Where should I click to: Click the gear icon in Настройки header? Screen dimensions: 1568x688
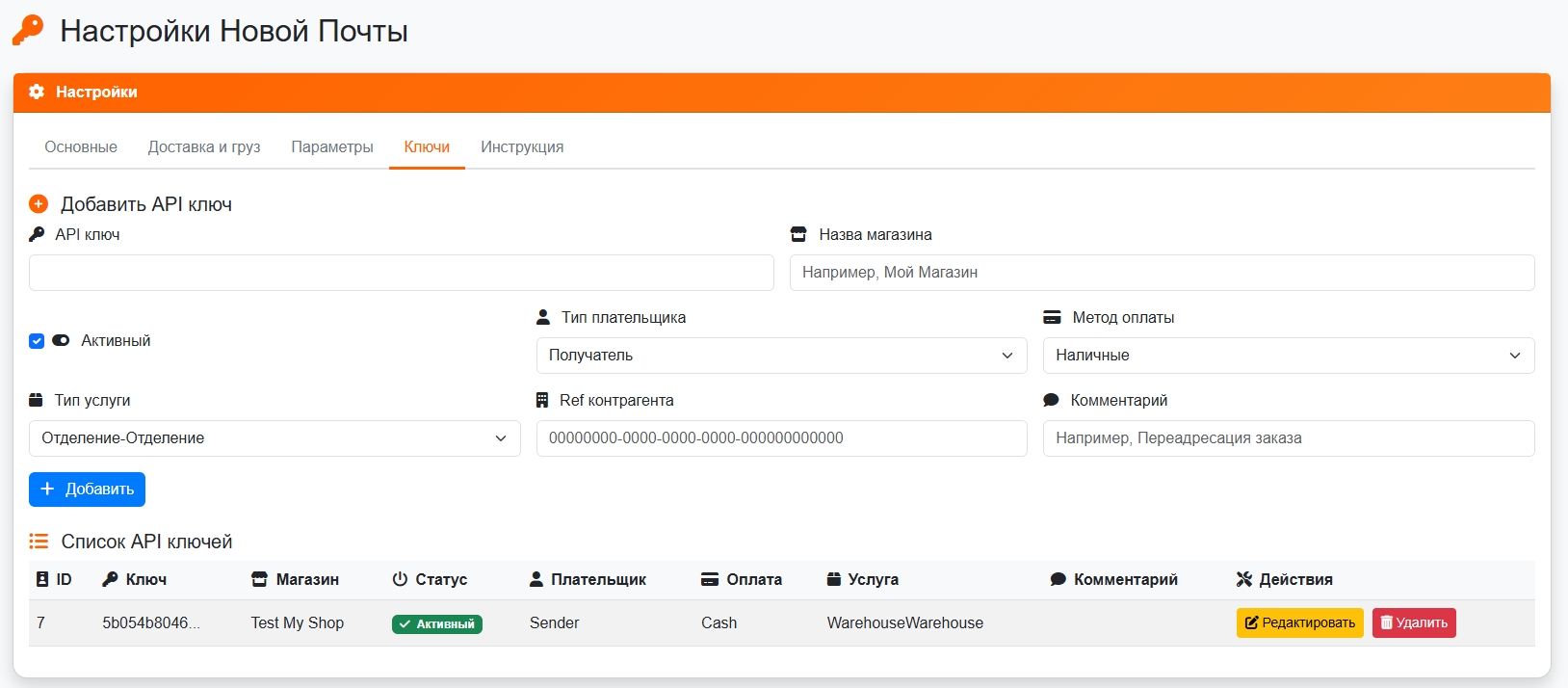pos(37,92)
